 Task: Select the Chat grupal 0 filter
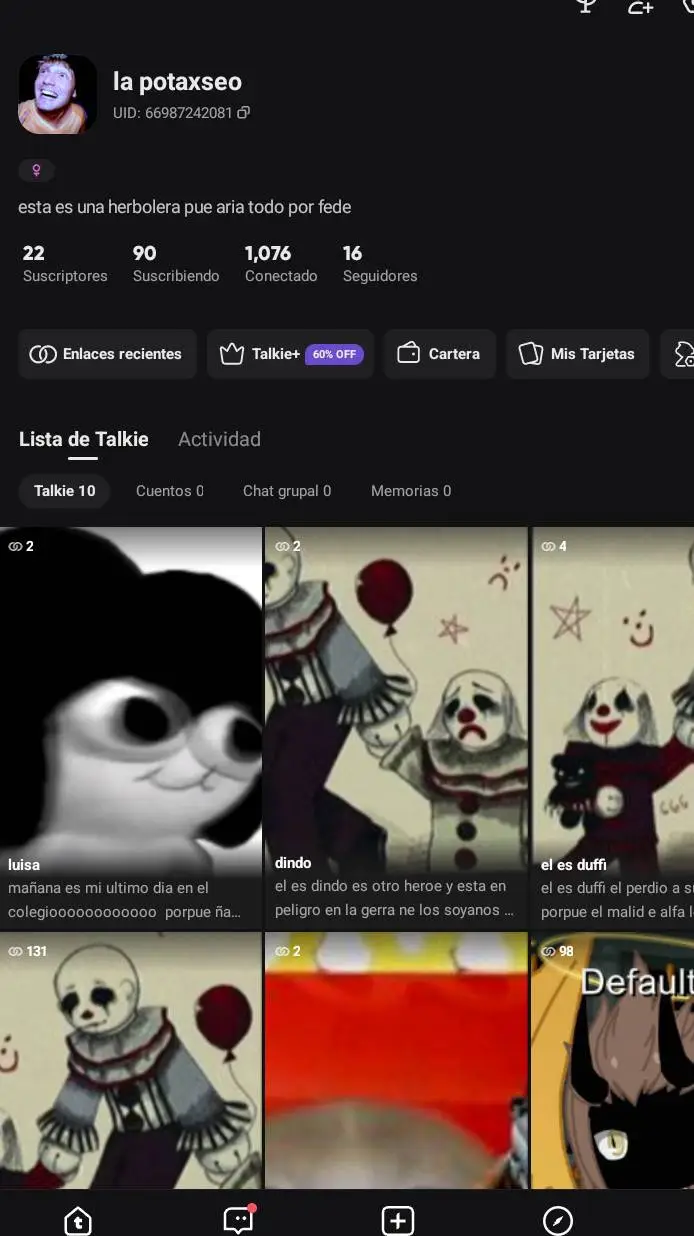(286, 491)
